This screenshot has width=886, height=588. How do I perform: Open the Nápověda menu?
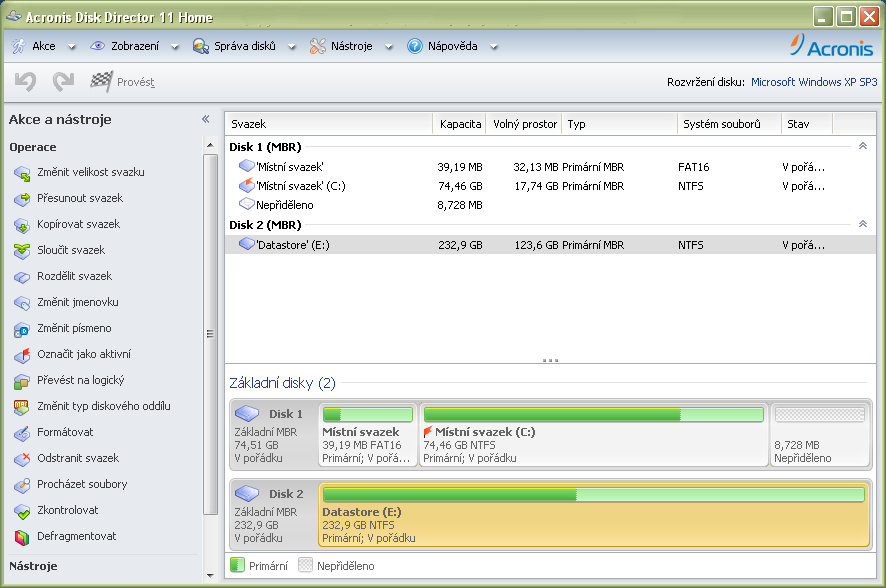[452, 46]
